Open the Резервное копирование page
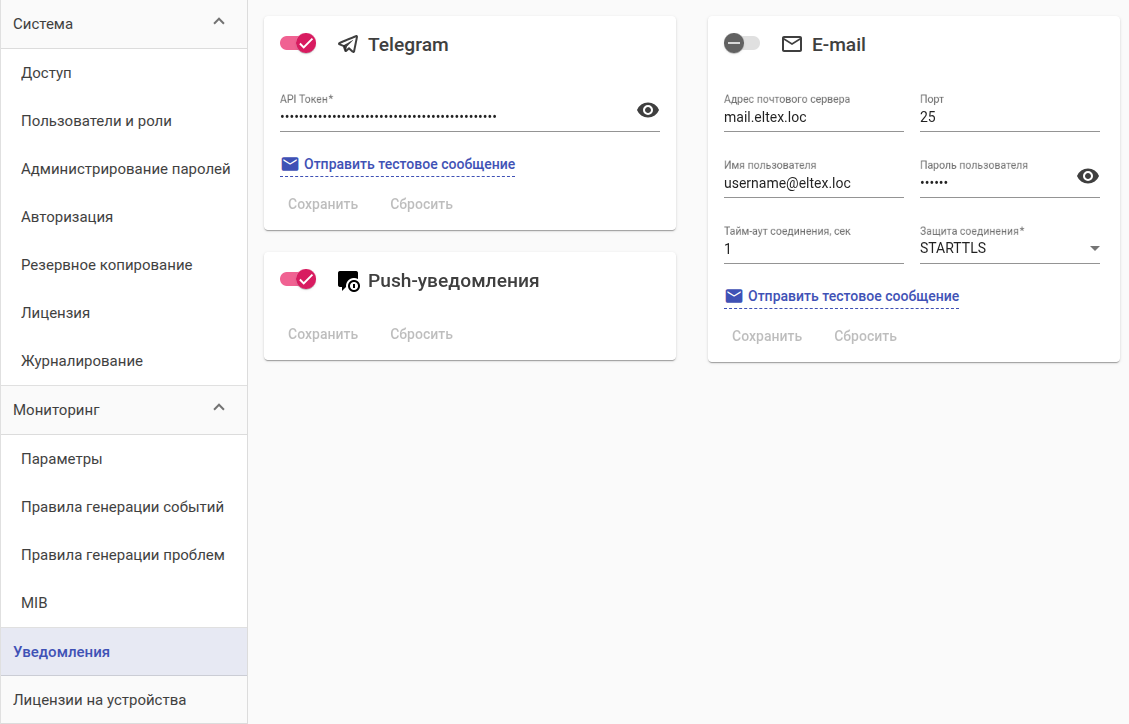Screen dimensions: 1129x724 [106, 265]
